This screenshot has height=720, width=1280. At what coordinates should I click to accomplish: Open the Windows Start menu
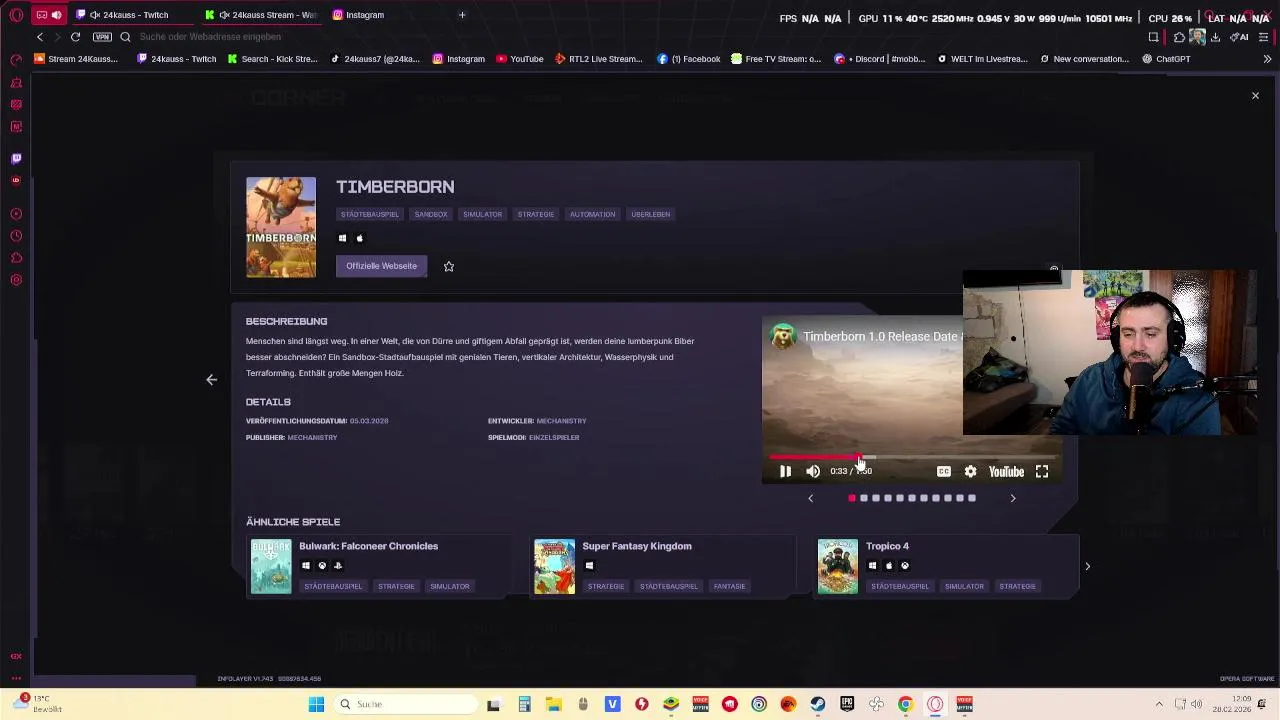(x=316, y=704)
